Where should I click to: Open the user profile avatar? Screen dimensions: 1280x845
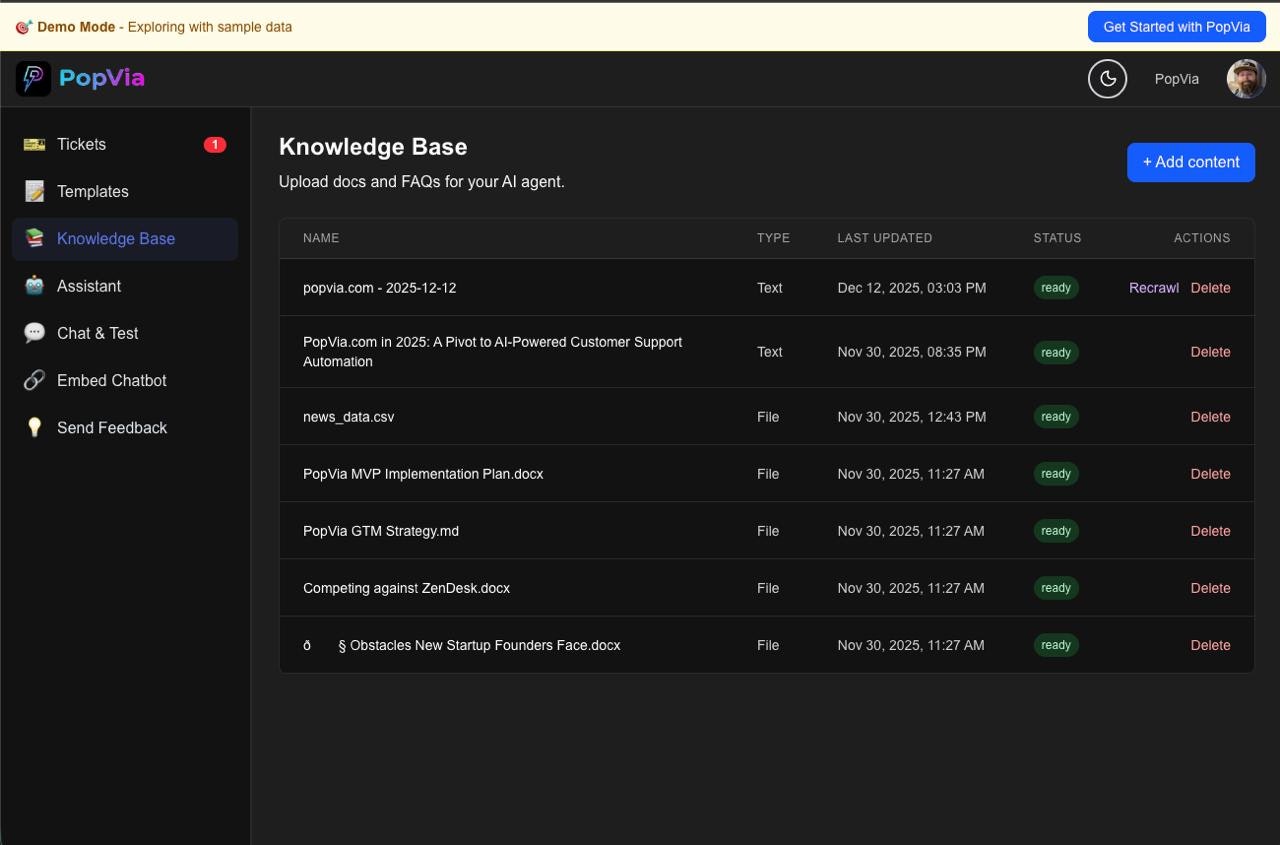click(x=1245, y=78)
